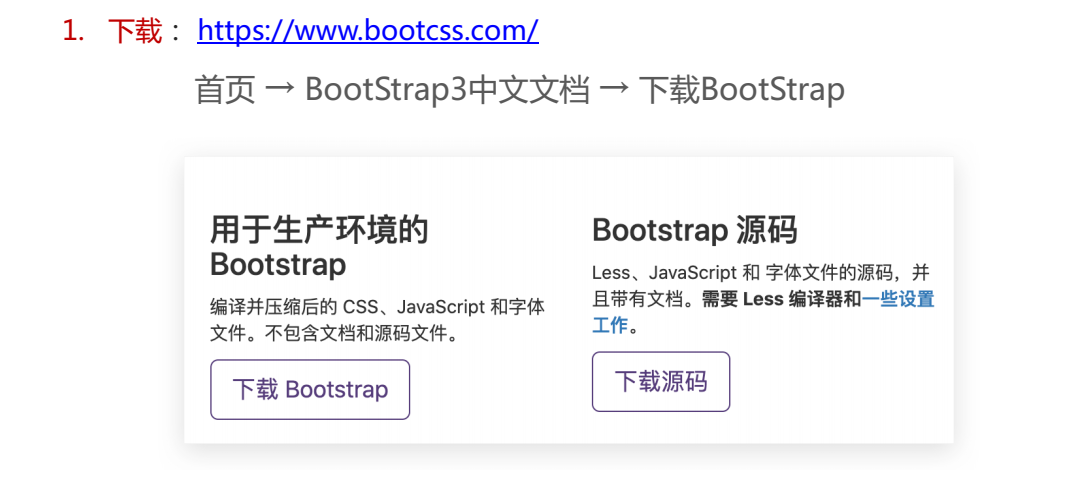Click the 首页 → BootStrap3中文文档 navigation text

pos(392,90)
